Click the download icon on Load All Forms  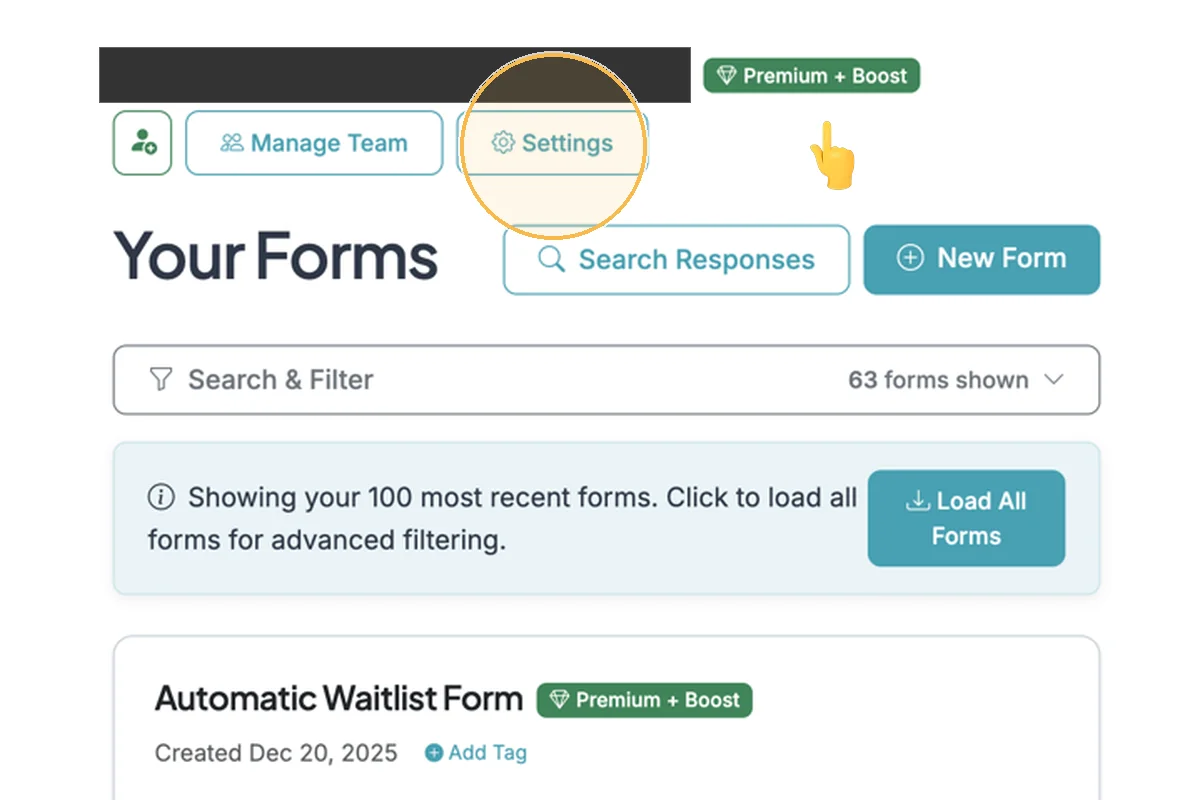(x=918, y=501)
